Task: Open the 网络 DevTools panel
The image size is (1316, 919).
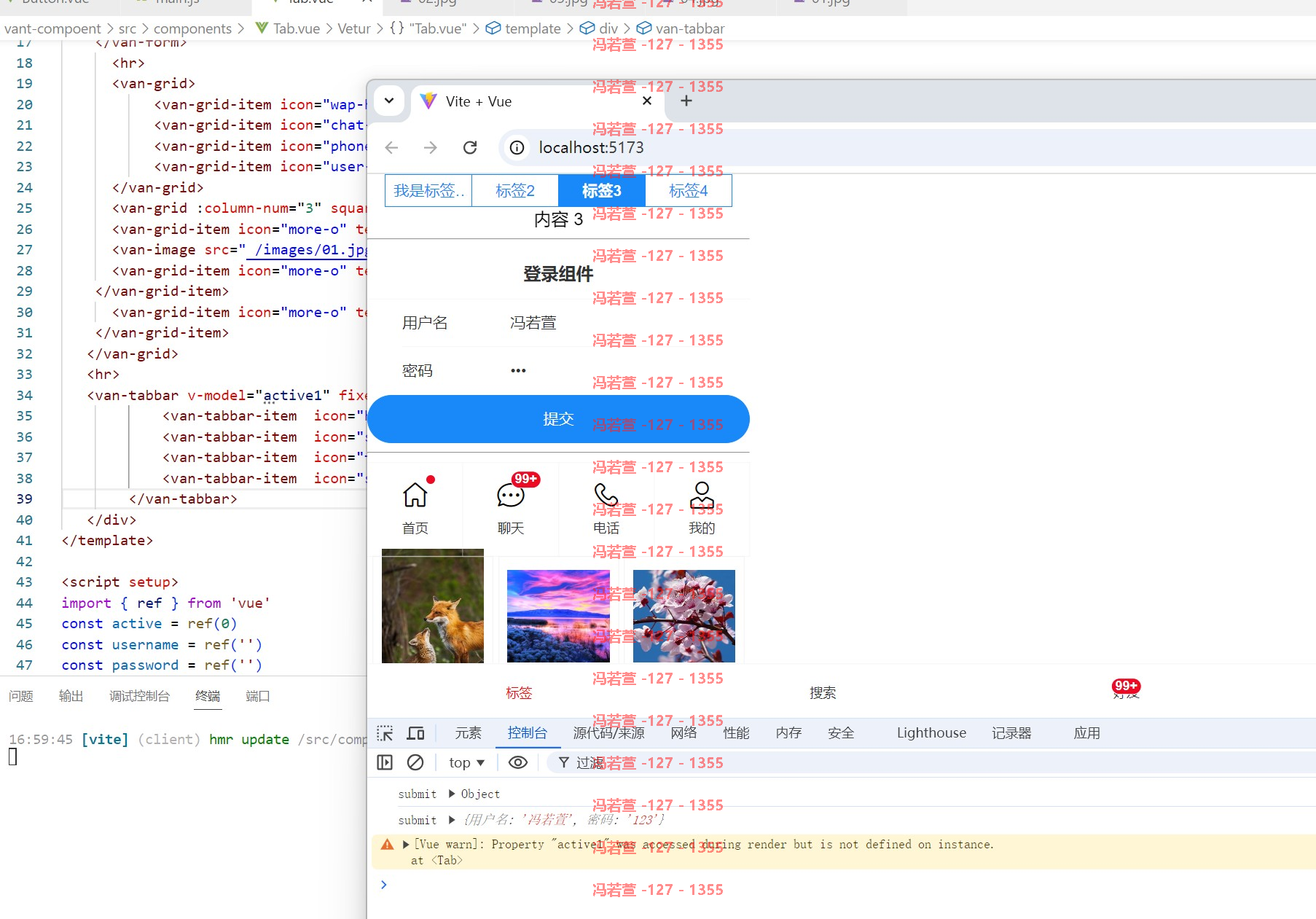Action: tap(684, 733)
